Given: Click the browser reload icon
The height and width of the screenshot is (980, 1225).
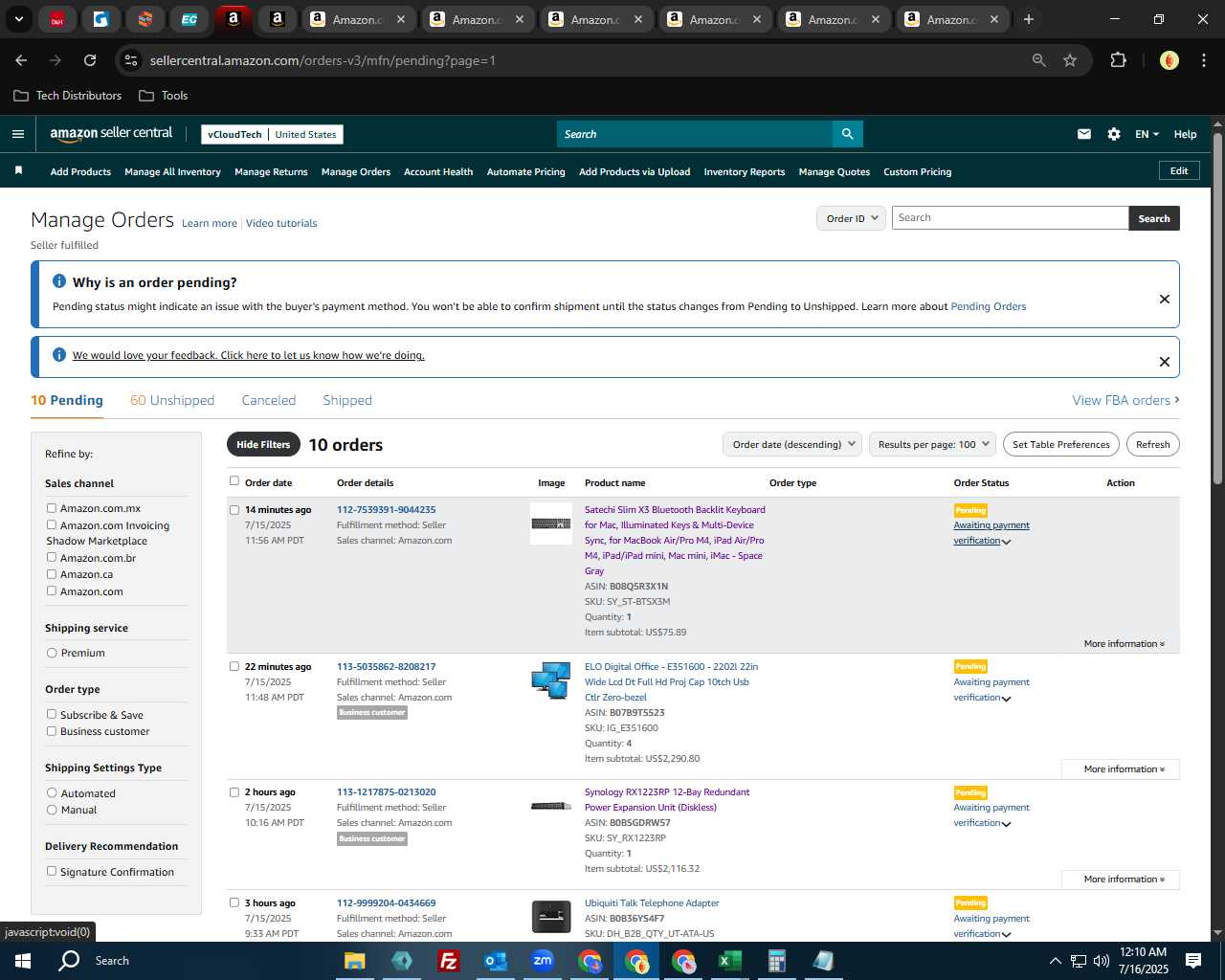Looking at the screenshot, I should coord(90,60).
